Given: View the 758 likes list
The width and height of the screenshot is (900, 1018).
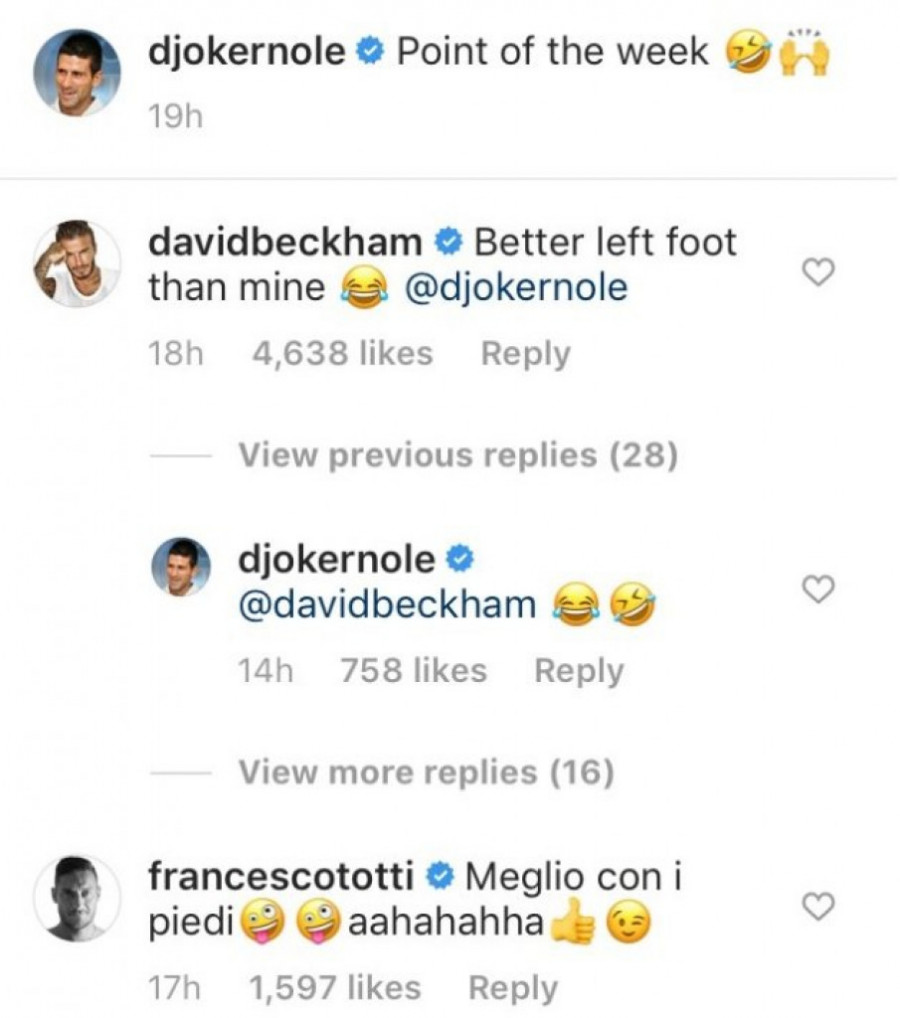Looking at the screenshot, I should pos(413,671).
